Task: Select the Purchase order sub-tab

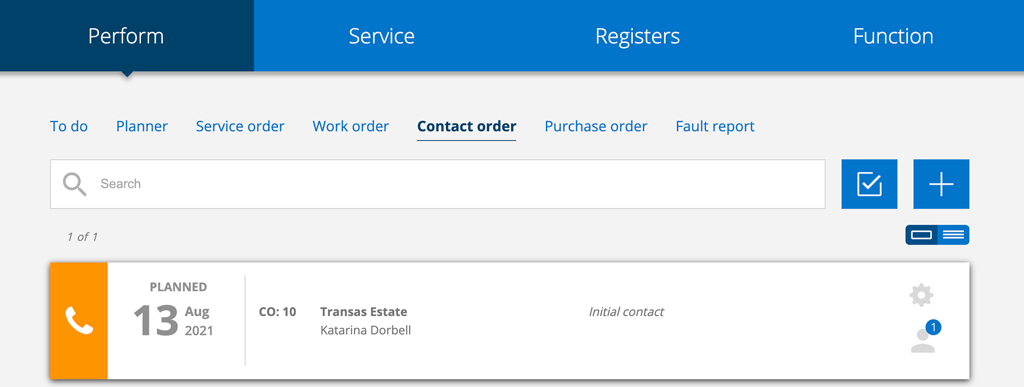Action: click(596, 126)
